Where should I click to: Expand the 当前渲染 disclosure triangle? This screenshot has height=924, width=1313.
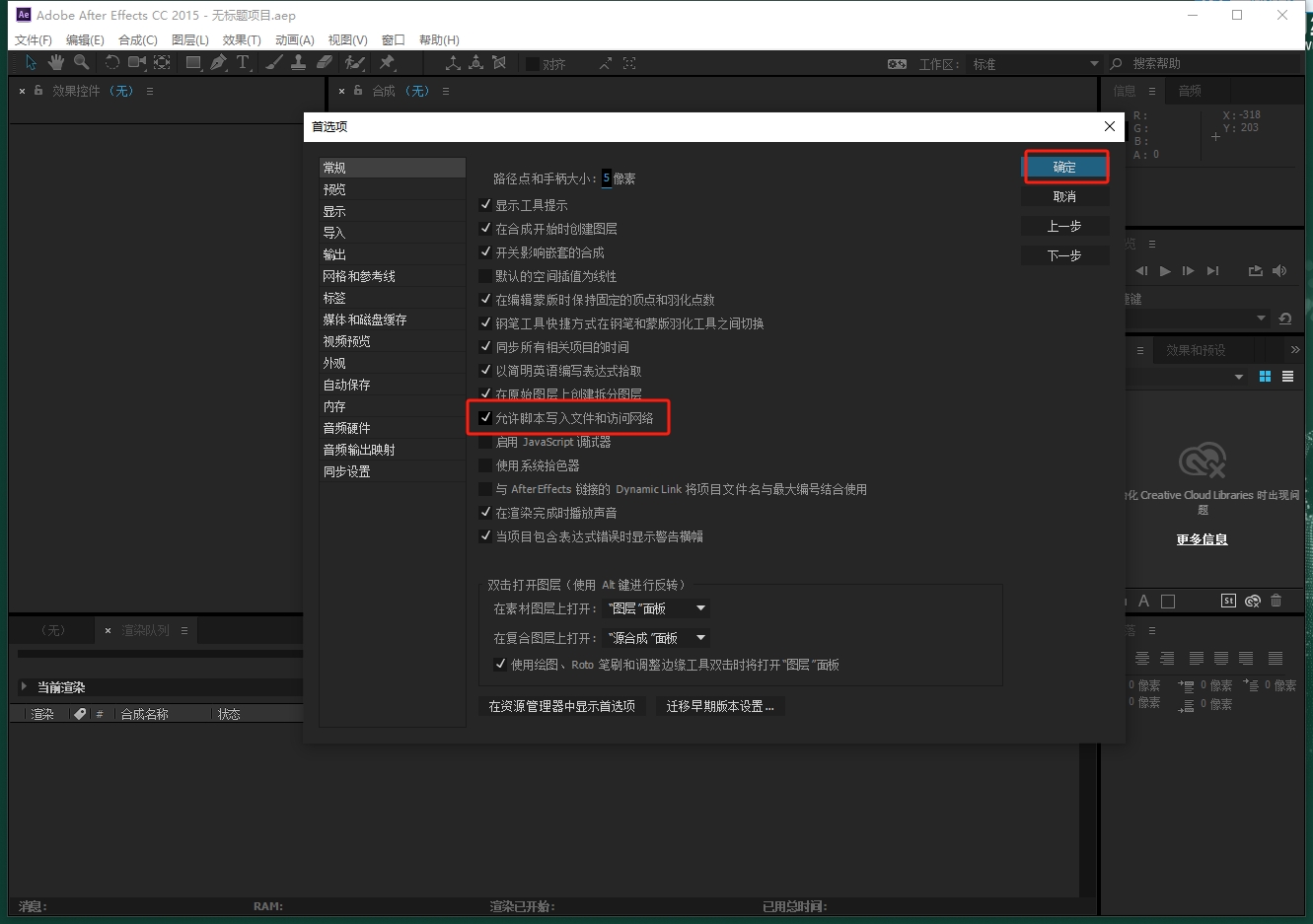click(x=25, y=686)
